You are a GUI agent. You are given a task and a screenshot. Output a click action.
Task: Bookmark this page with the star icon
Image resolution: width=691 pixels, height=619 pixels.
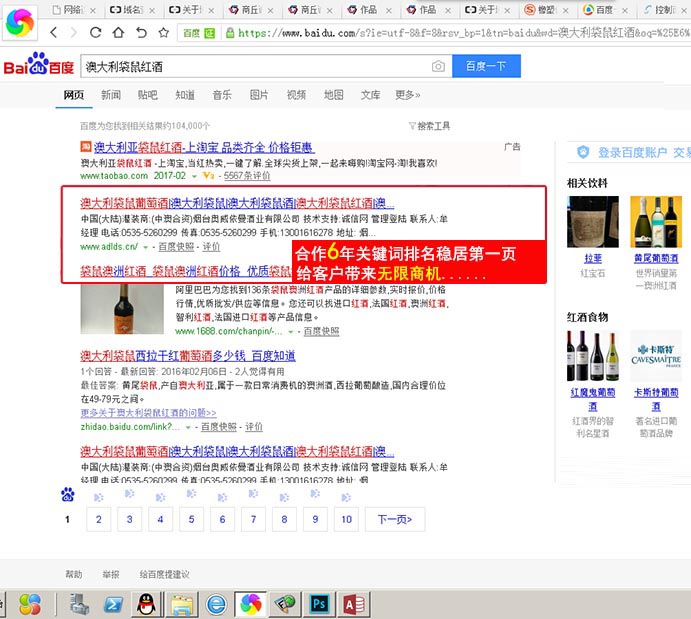tap(163, 32)
